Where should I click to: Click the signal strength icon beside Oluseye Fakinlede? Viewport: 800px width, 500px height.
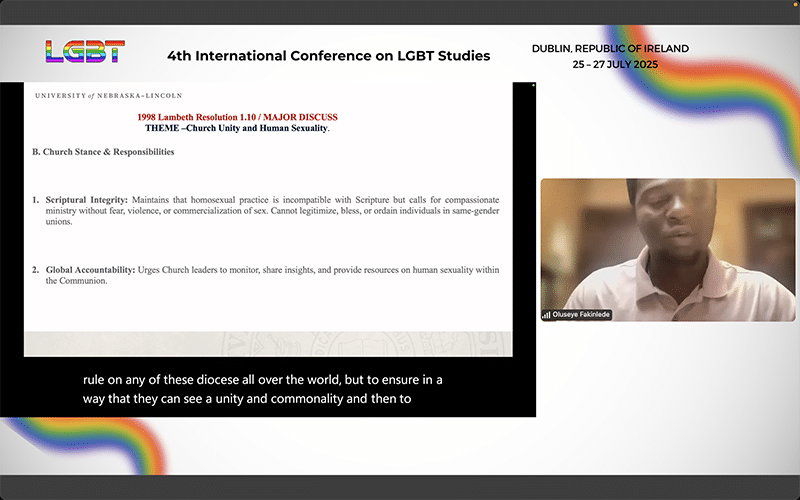click(546, 315)
